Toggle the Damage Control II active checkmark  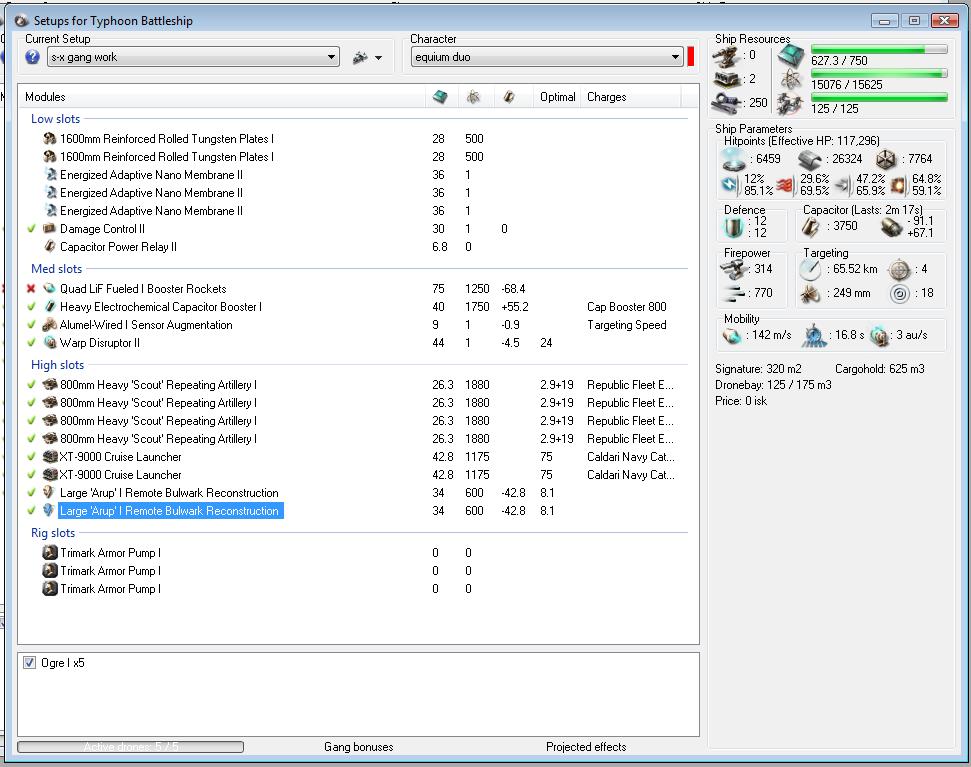pos(32,228)
